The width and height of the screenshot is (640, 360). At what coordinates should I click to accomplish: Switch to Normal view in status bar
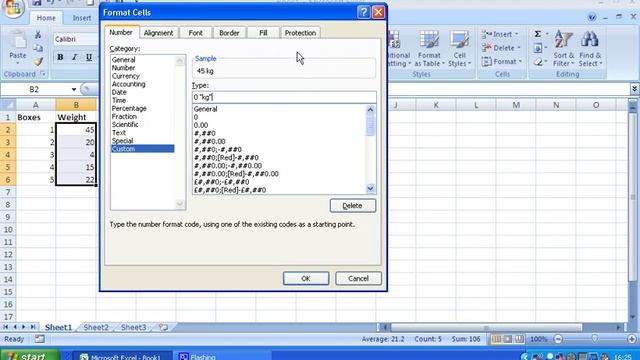(x=496, y=339)
